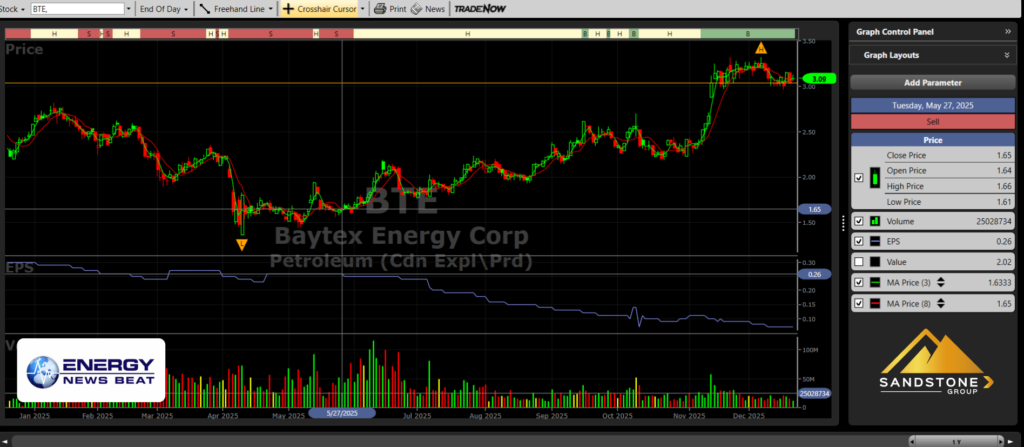This screenshot has width=1024, height=447.
Task: Click the timeline scroll left arrow
Action: tap(6, 442)
